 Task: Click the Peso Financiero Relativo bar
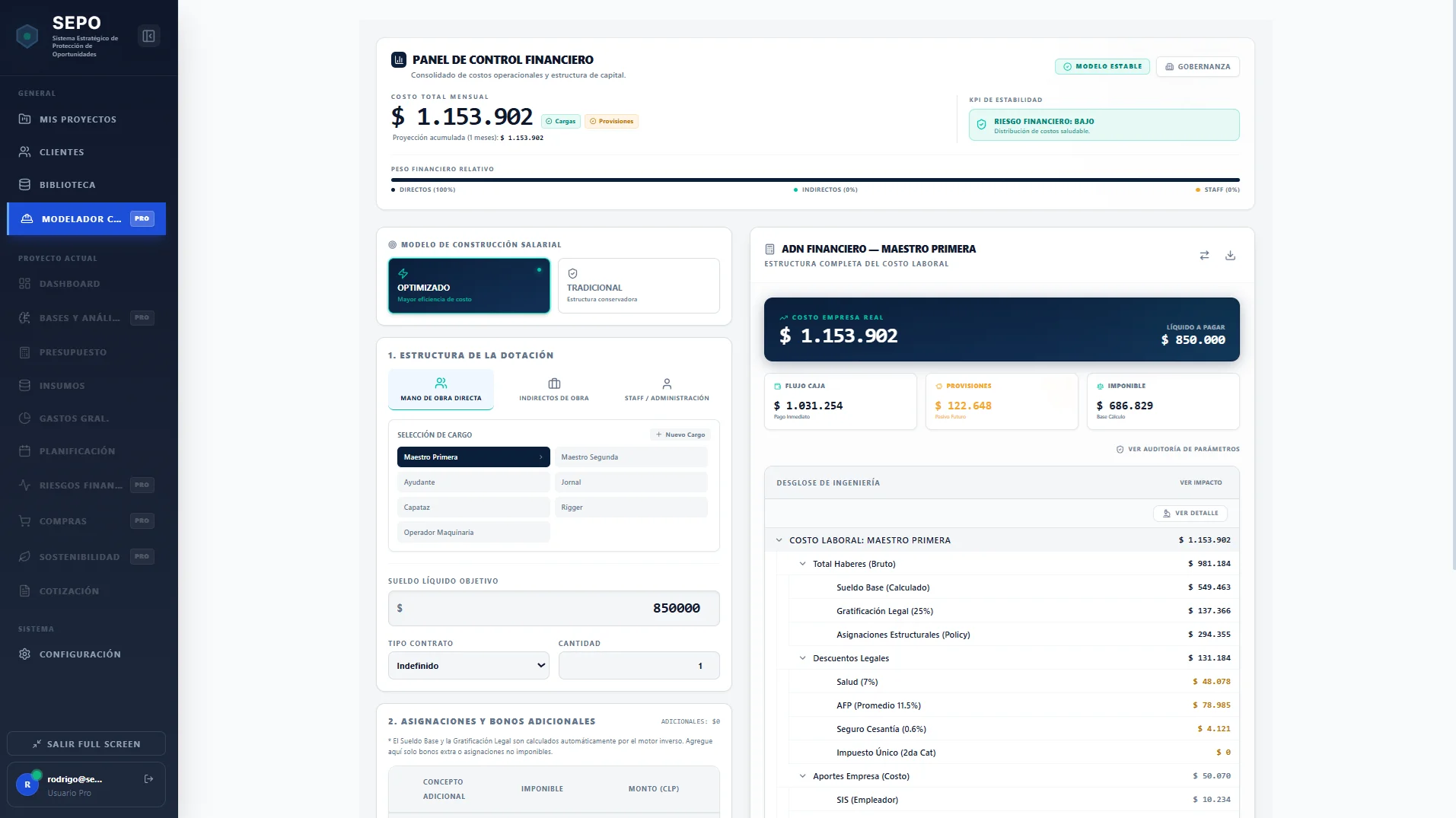pos(814,180)
